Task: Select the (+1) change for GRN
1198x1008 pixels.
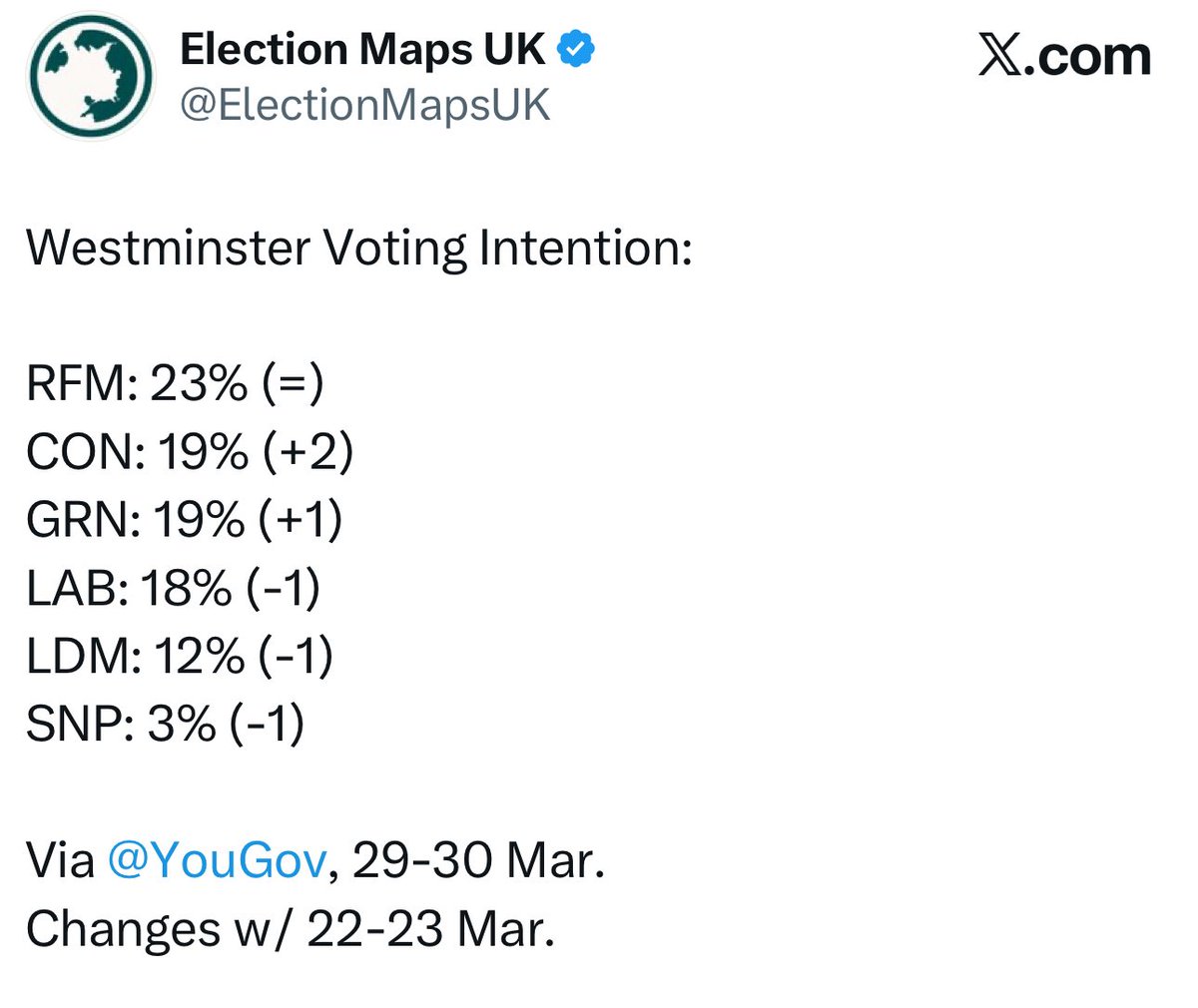Action: [x=300, y=519]
